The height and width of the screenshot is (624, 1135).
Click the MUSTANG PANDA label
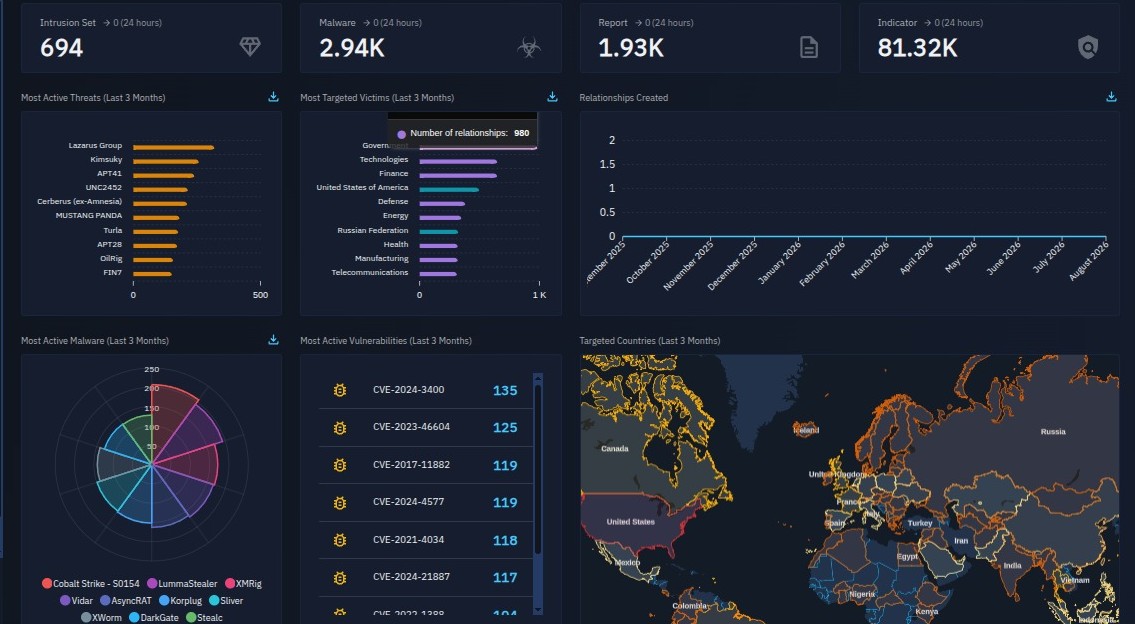click(x=89, y=216)
